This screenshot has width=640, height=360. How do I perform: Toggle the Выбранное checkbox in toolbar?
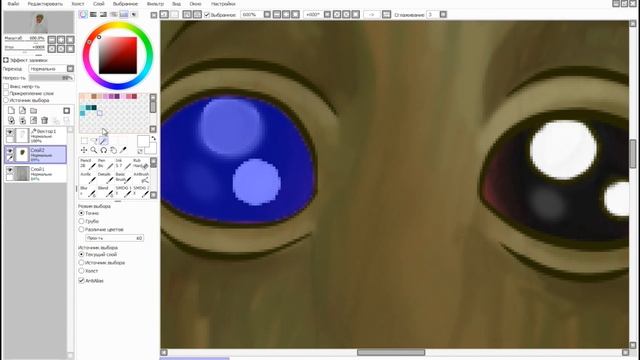click(x=207, y=15)
